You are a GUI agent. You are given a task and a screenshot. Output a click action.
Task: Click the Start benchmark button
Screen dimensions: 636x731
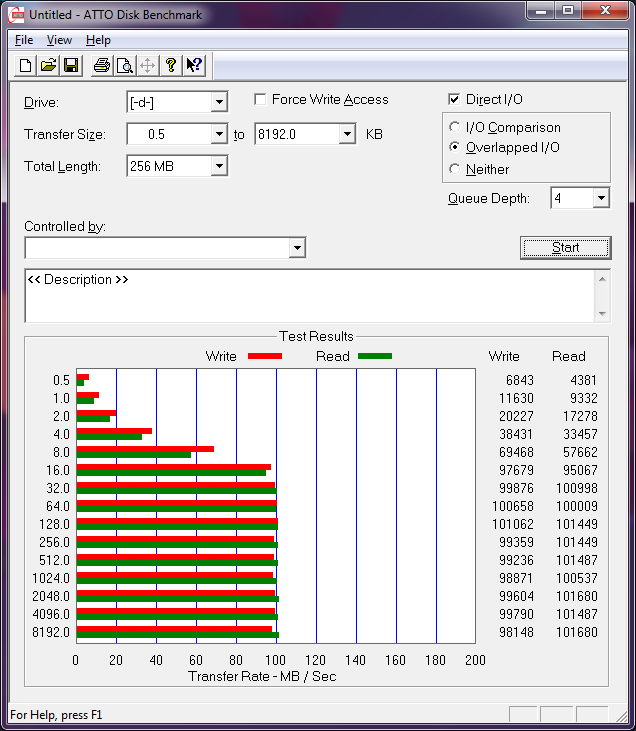click(566, 248)
